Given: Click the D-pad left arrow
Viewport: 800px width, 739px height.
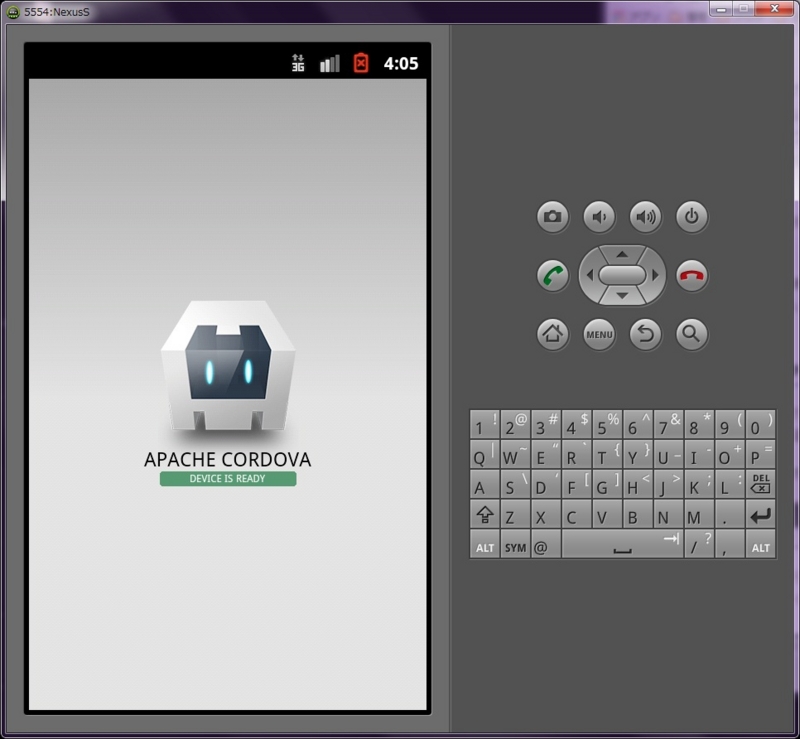Looking at the screenshot, I should pyautogui.click(x=589, y=276).
